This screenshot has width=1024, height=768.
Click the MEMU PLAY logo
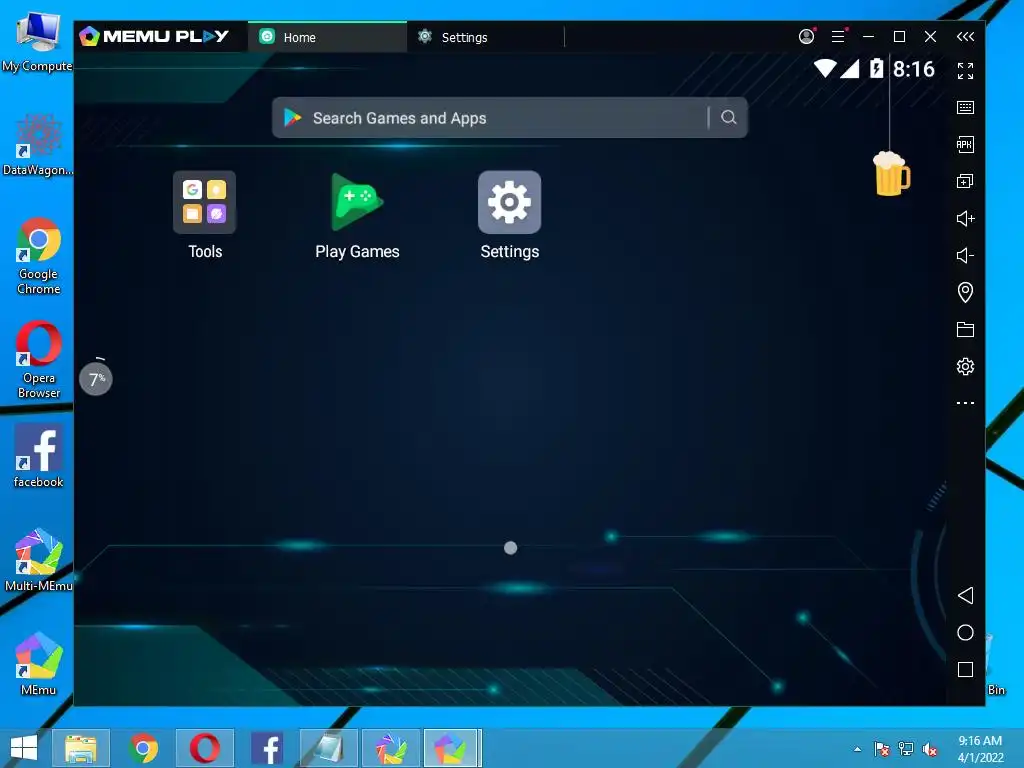[154, 36]
